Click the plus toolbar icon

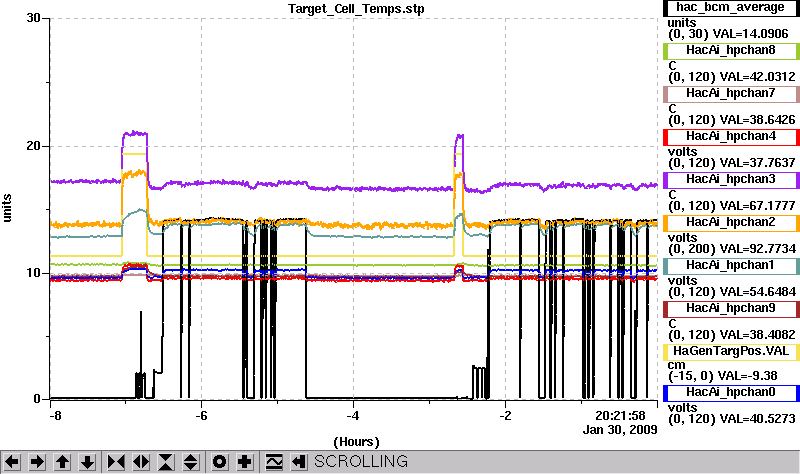[x=244, y=462]
